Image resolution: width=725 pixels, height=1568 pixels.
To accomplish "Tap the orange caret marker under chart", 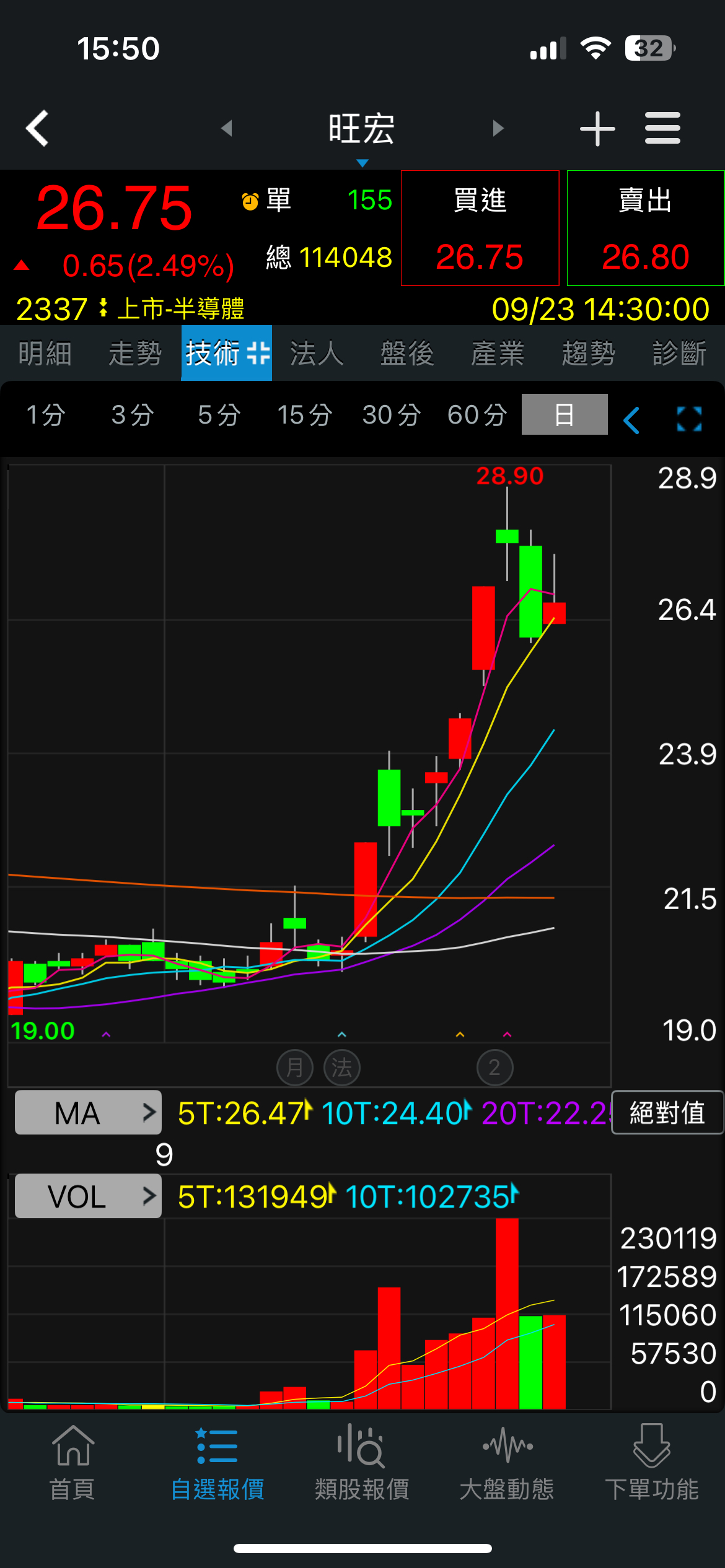I will pos(460,1034).
